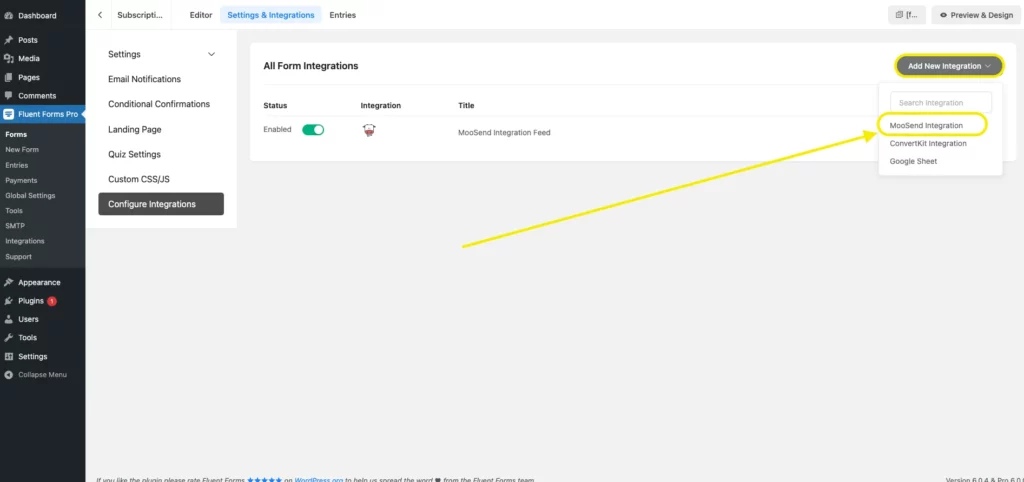Open Tools in the Fluent Forms submenu
This screenshot has width=1024, height=482.
[x=14, y=211]
